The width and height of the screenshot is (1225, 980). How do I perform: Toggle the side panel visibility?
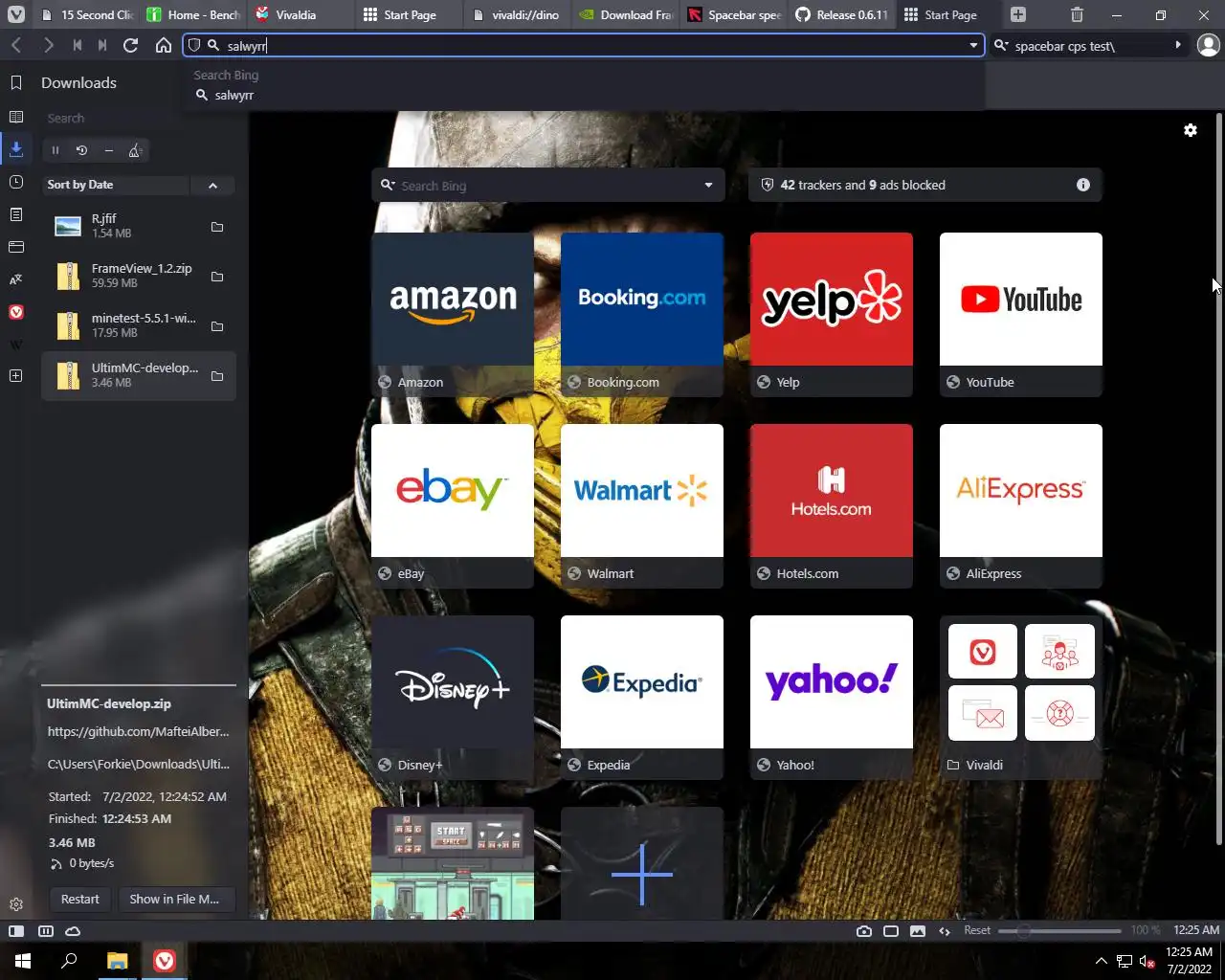pyautogui.click(x=16, y=931)
